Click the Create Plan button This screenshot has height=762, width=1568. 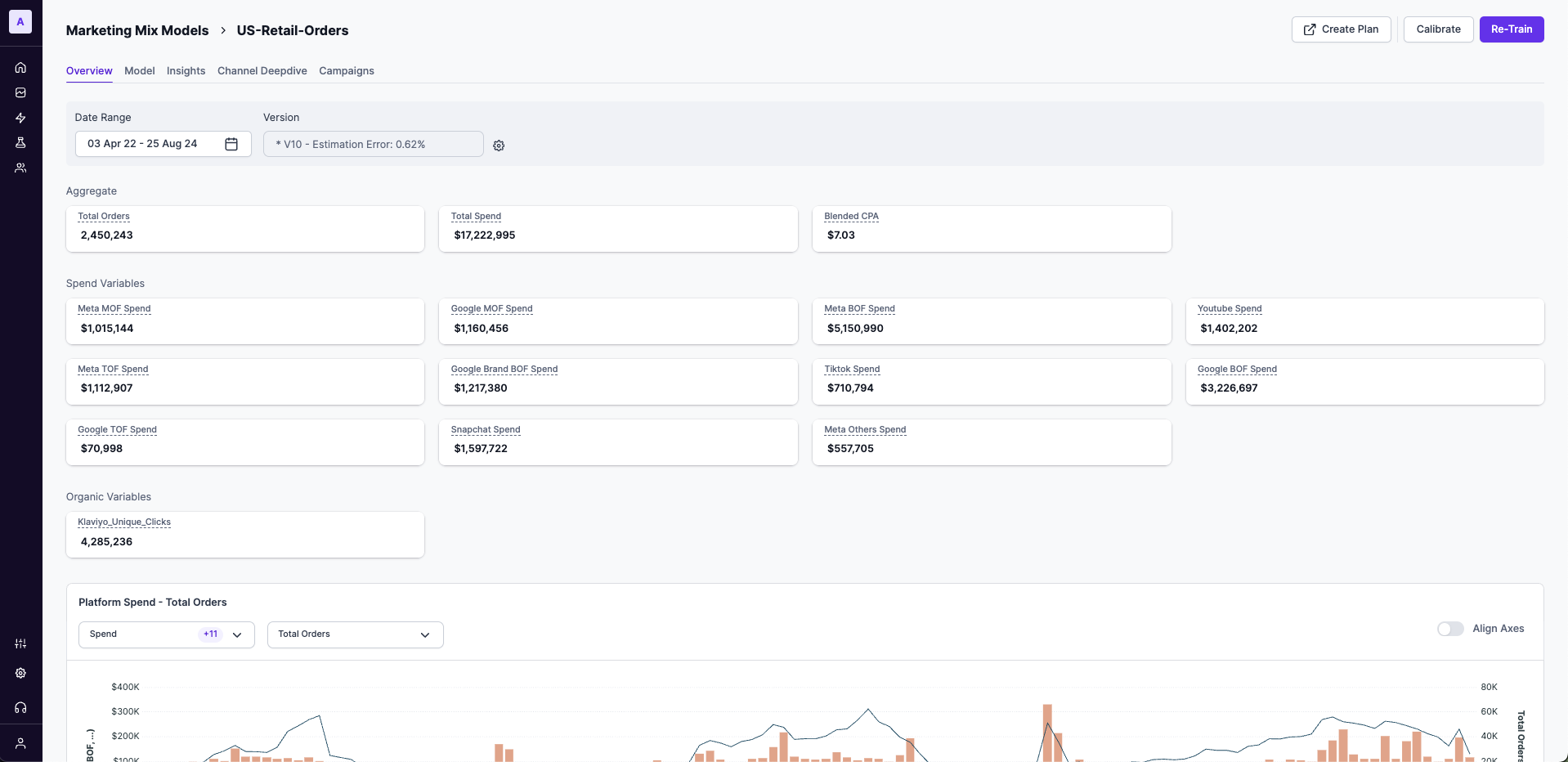[1342, 29]
